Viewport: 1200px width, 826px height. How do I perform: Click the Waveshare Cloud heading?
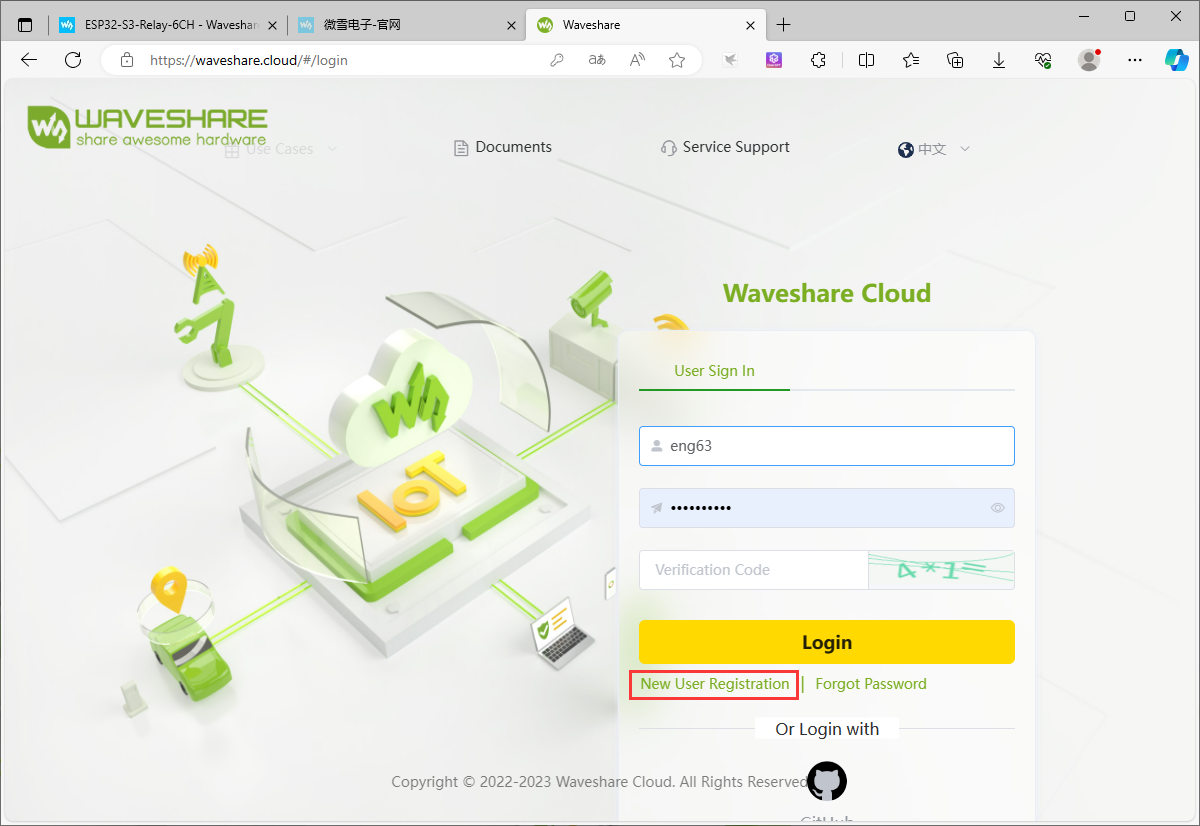[x=827, y=293]
